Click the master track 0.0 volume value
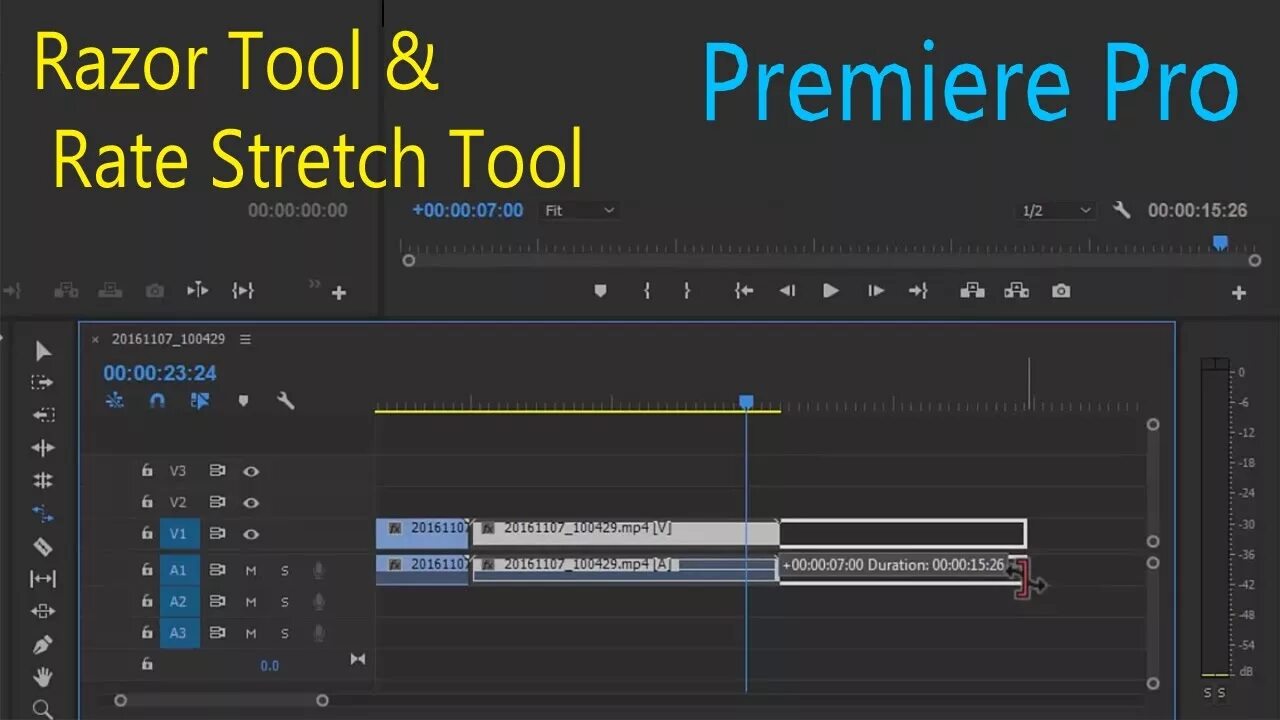 (270, 665)
